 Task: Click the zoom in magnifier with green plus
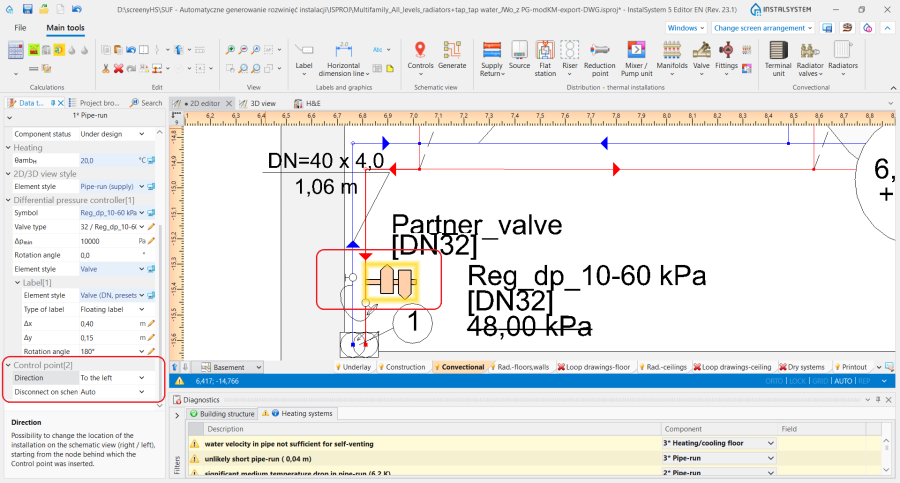[x=230, y=50]
